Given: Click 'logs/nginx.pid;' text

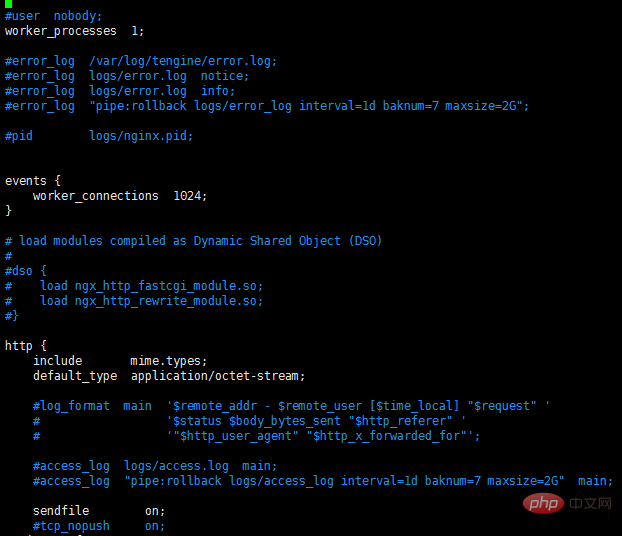Looking at the screenshot, I should click(141, 136).
